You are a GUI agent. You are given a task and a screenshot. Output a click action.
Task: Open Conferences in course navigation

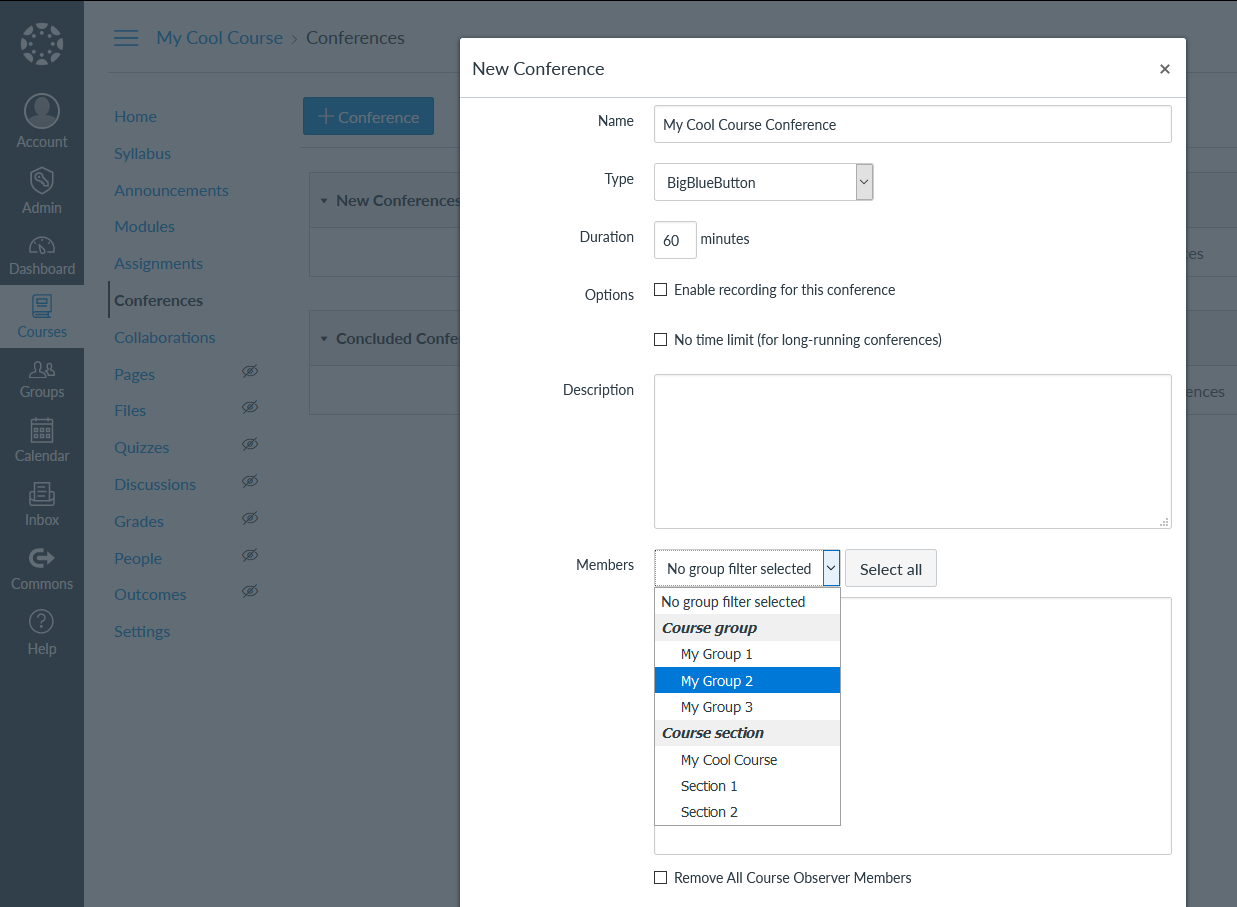tap(158, 300)
